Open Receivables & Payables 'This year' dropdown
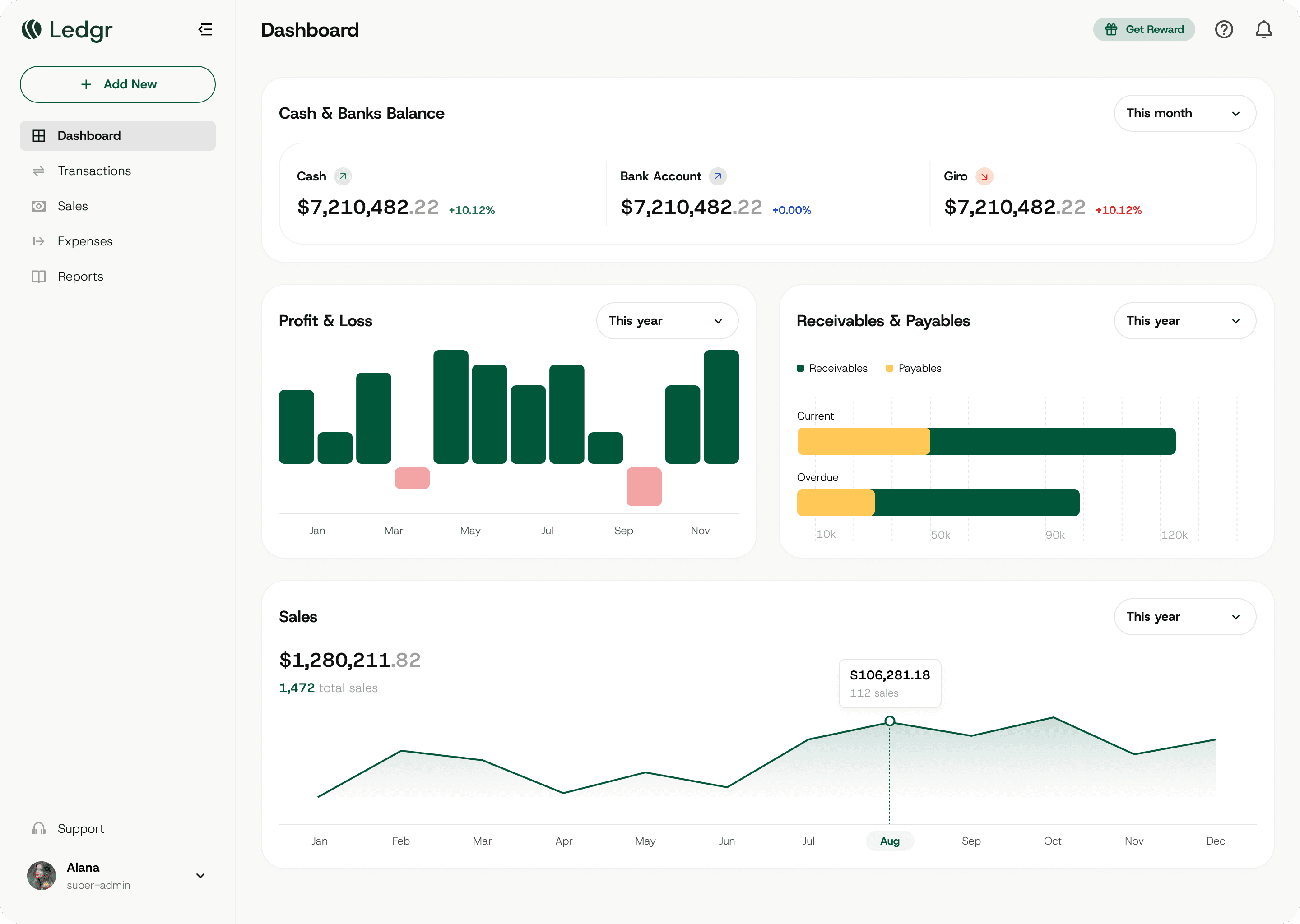The height and width of the screenshot is (924, 1300). click(x=1184, y=321)
